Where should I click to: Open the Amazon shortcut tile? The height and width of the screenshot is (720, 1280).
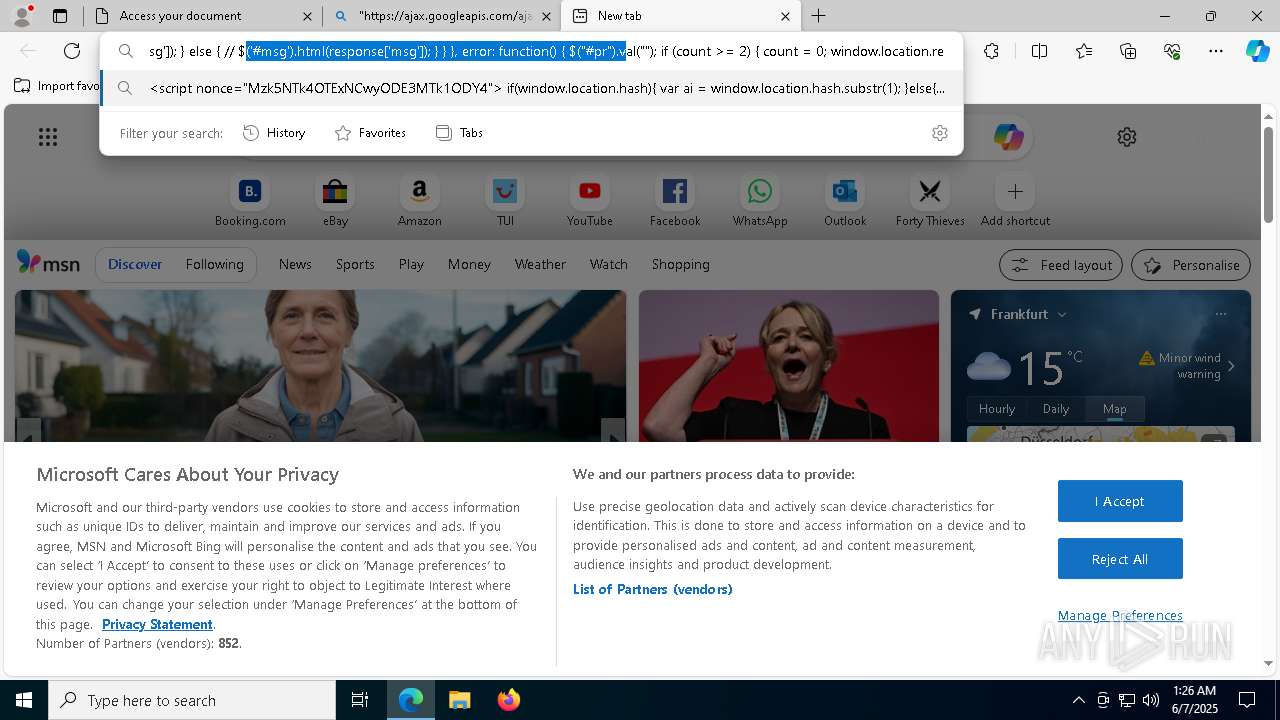point(419,201)
